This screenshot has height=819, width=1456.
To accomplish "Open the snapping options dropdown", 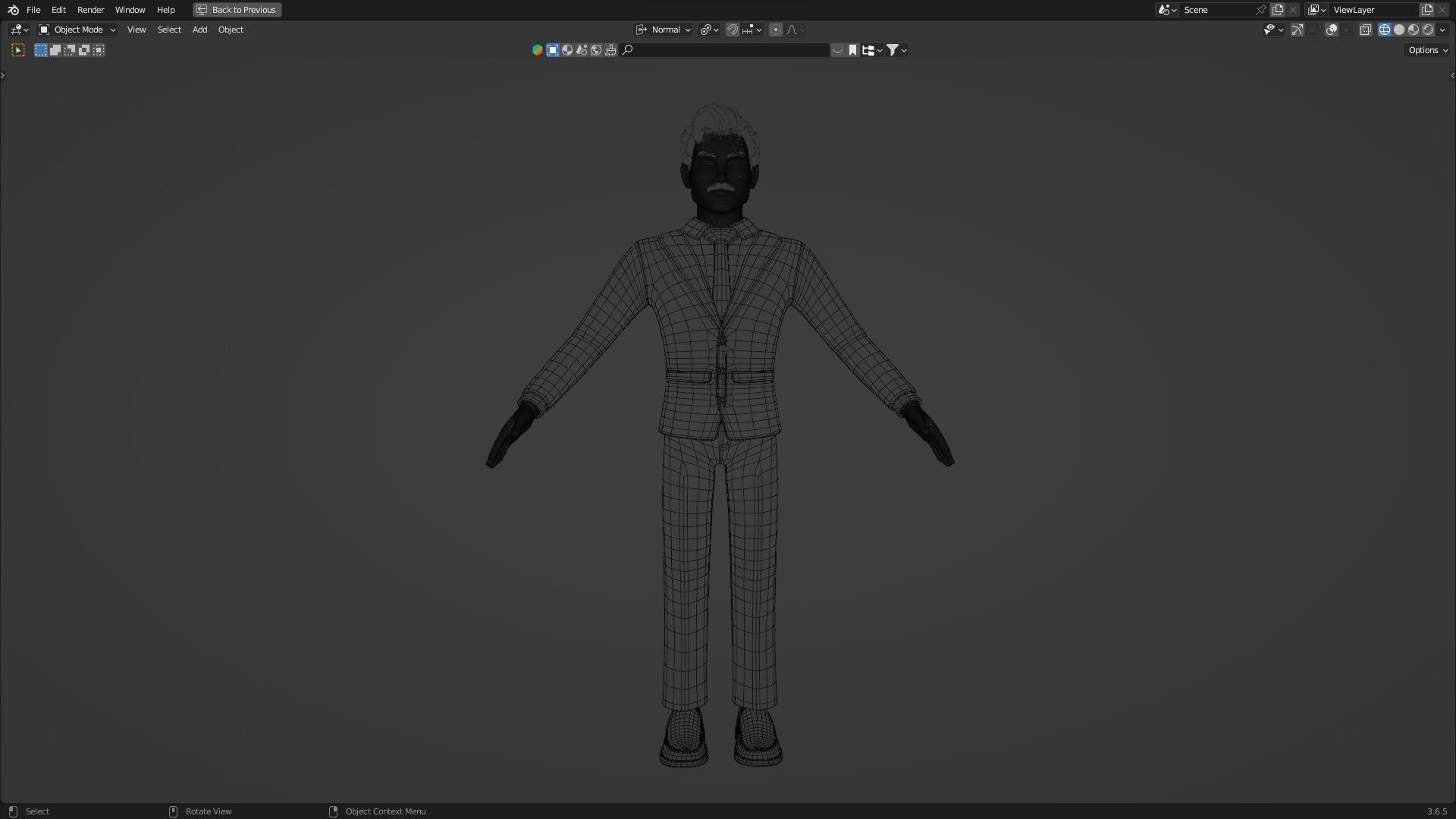I will click(x=752, y=30).
